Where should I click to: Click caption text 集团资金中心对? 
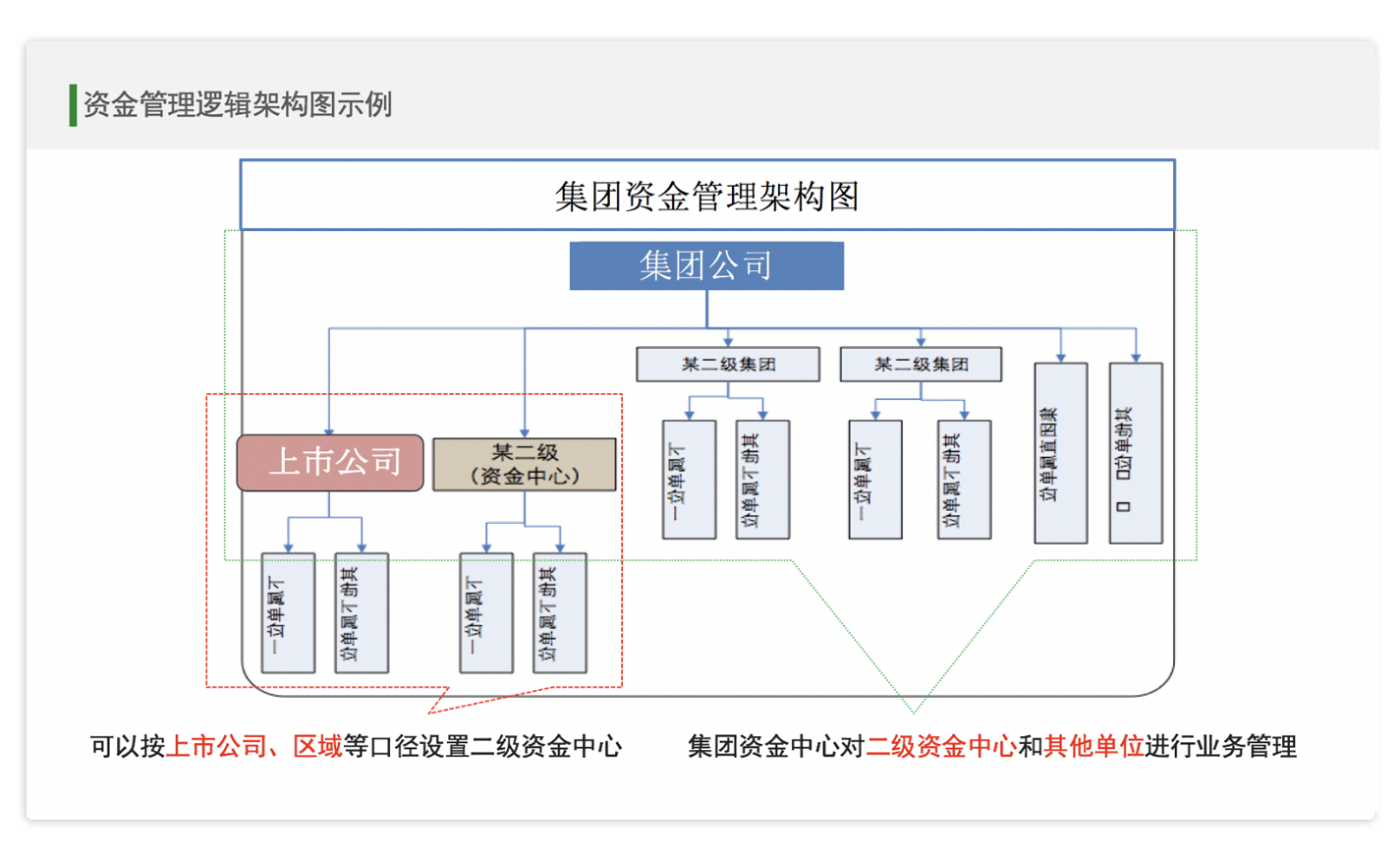tap(776, 747)
